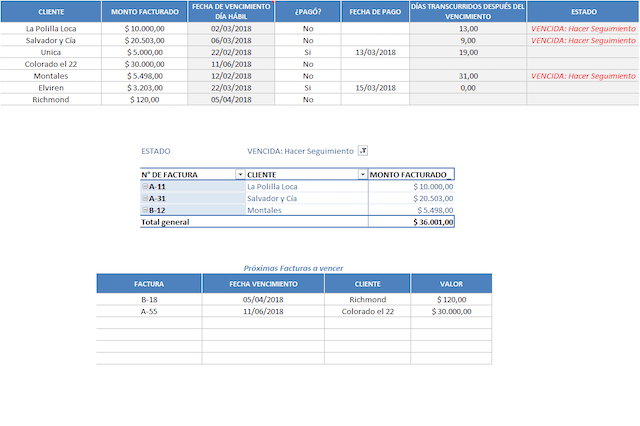Select the Elviren client cell
Image resolution: width=640 pixels, height=426 pixels.
pyautogui.click(x=51, y=88)
